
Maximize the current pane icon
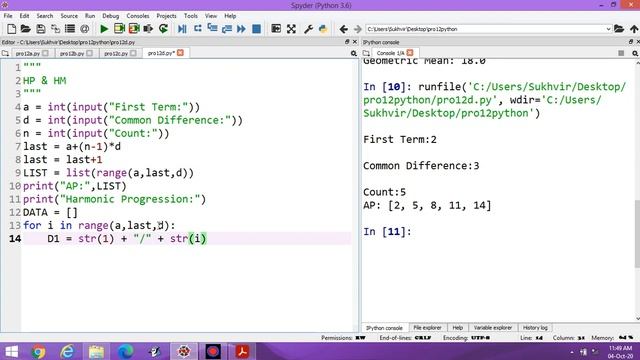click(x=276, y=29)
